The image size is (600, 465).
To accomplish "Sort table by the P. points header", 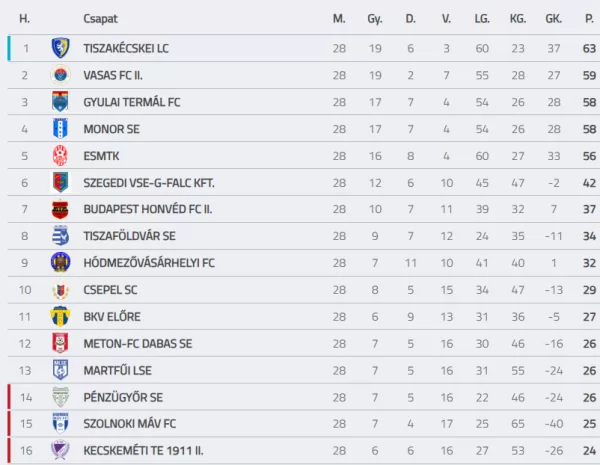I will point(589,18).
